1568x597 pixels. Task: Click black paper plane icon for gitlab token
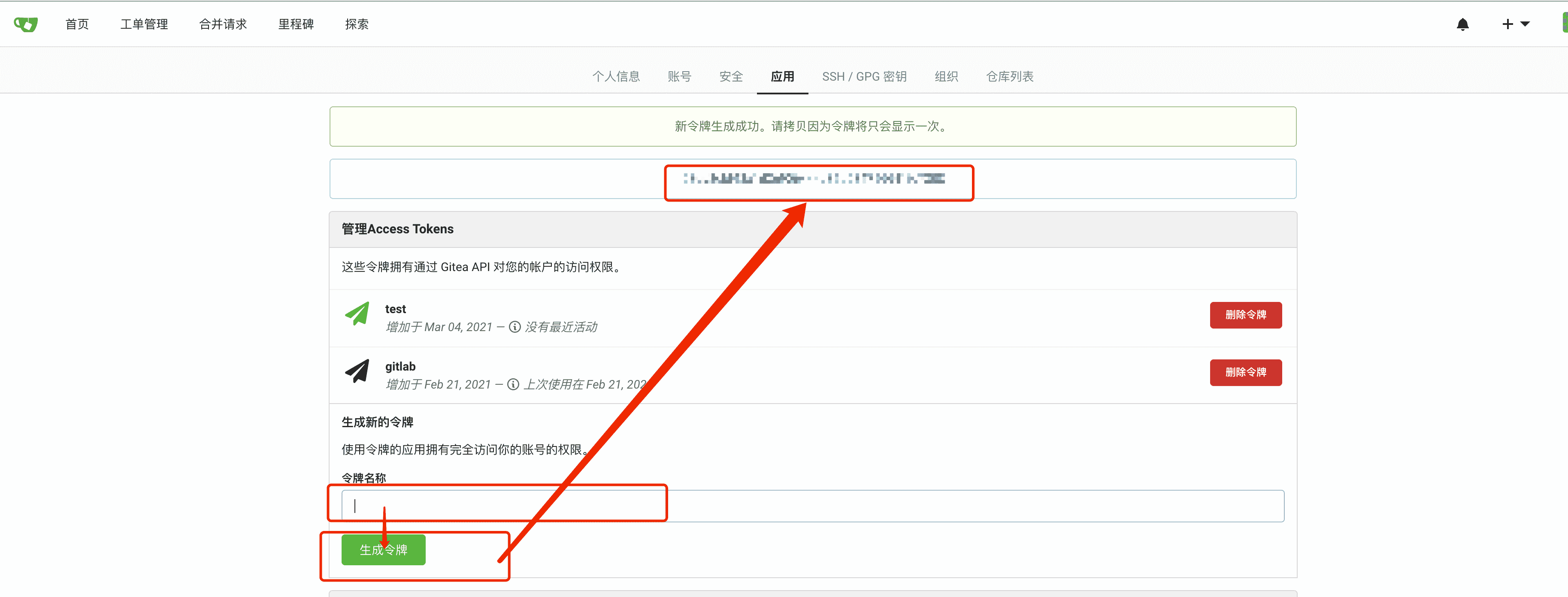click(x=357, y=371)
